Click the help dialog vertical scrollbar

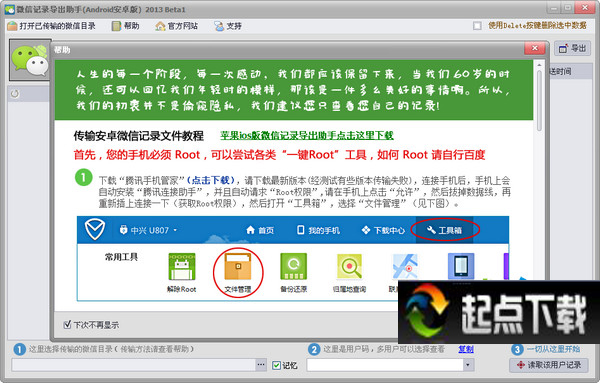tap(539, 100)
